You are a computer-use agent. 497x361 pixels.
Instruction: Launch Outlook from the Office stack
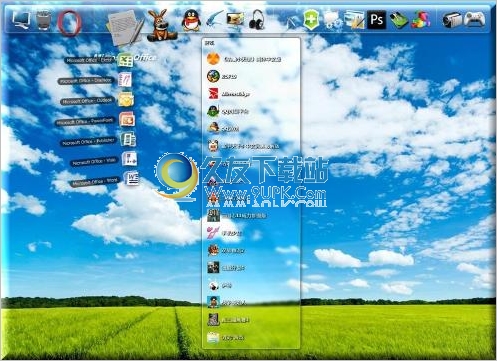(126, 99)
